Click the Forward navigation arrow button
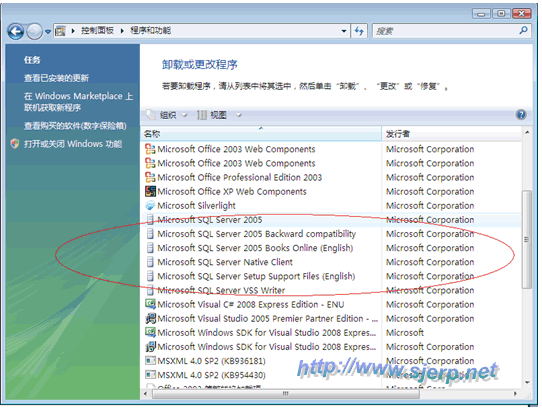This screenshot has width=542, height=409. [34, 32]
